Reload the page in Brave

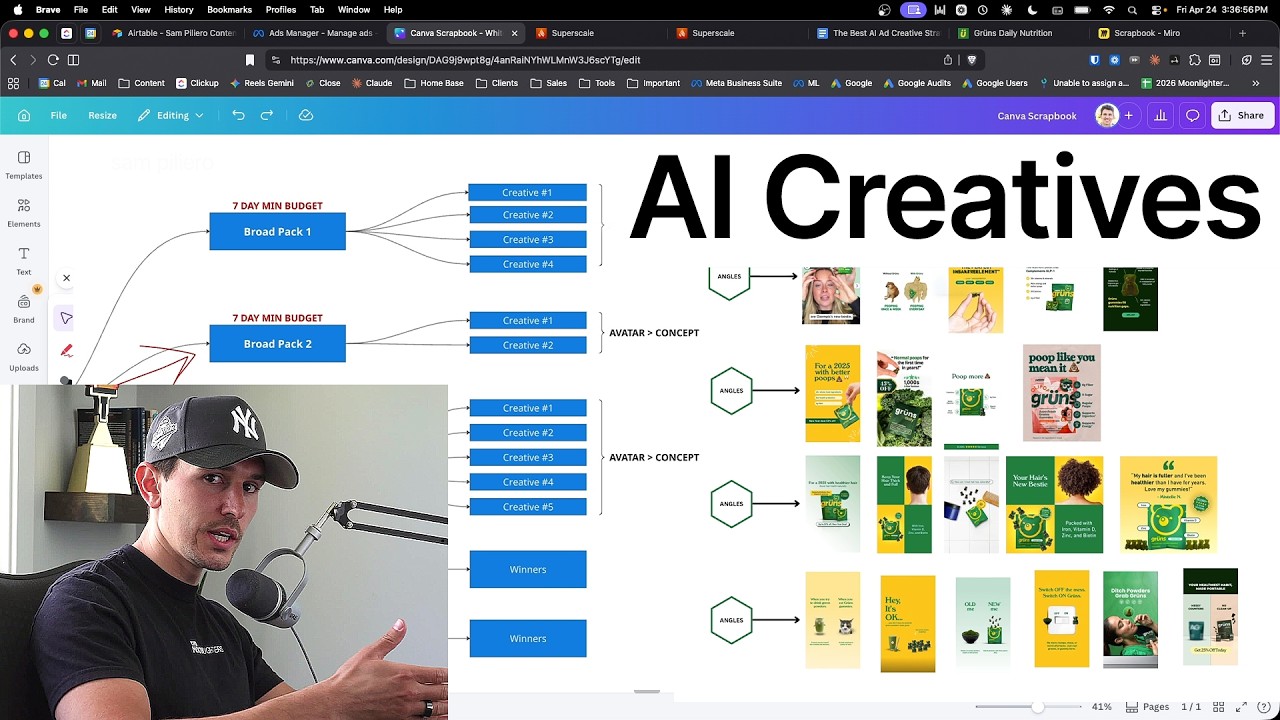[53, 60]
